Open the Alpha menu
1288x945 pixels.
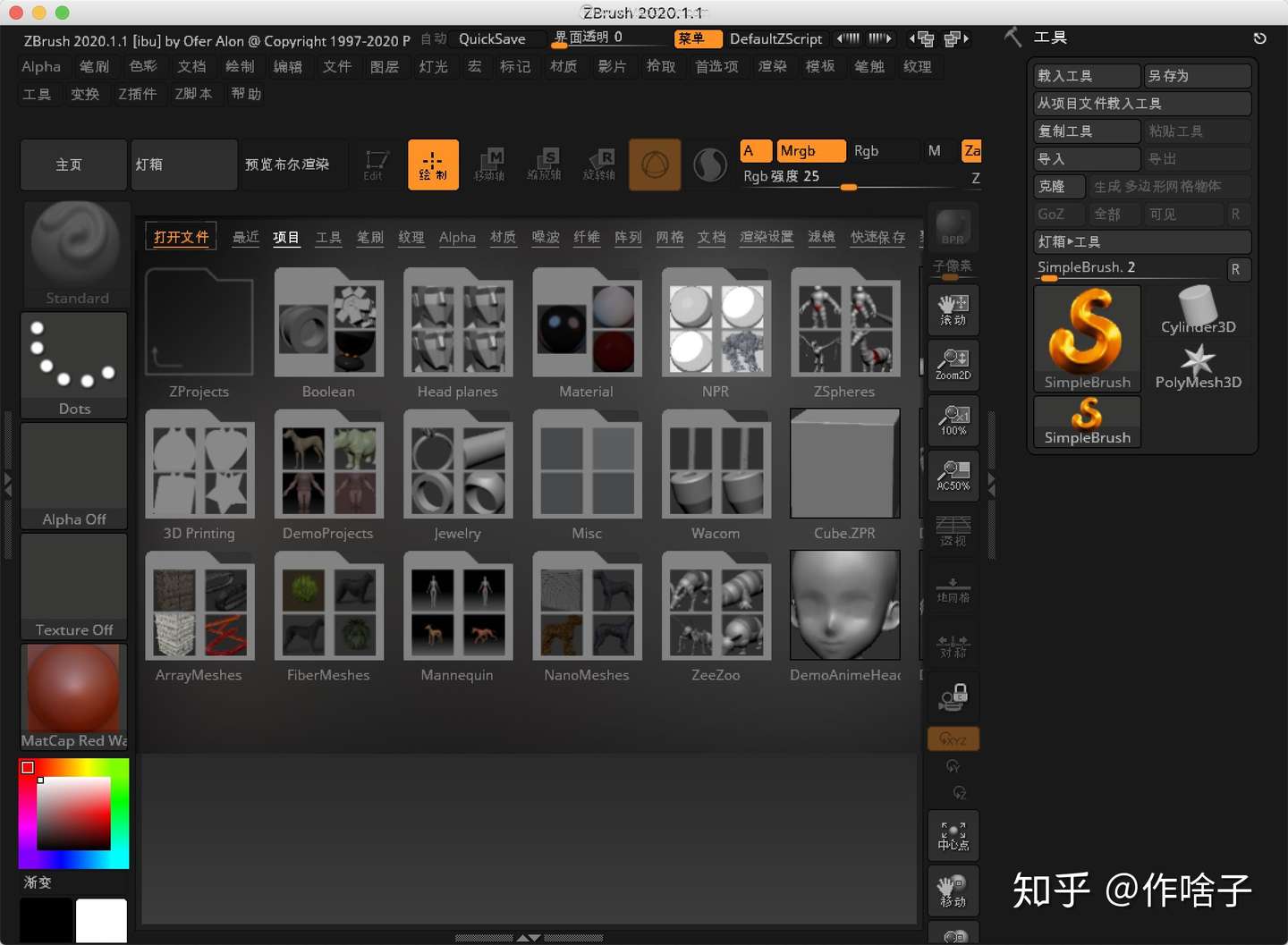pyautogui.click(x=41, y=67)
